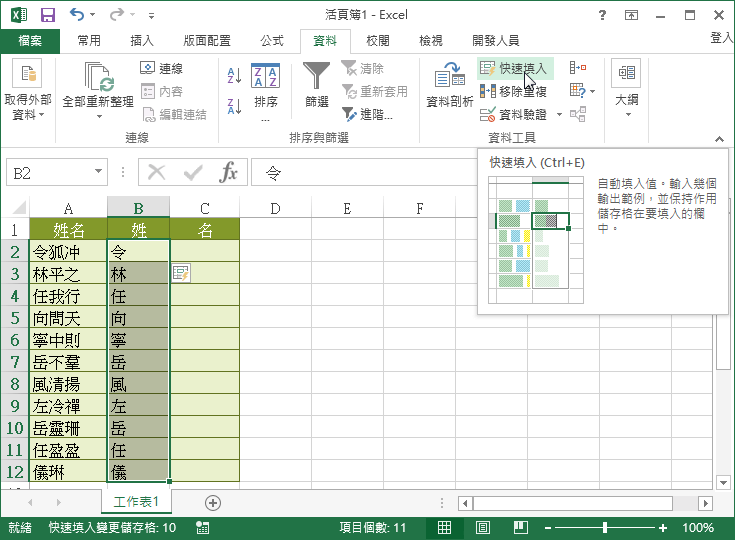This screenshot has height=540, width=735.
Task: Click the Consolidate icon in data tools
Action: (578, 68)
